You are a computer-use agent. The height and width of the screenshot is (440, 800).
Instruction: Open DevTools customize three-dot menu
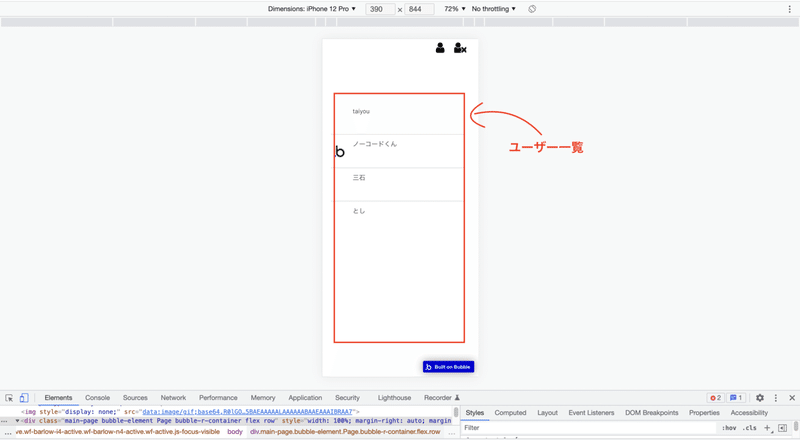(x=776, y=398)
